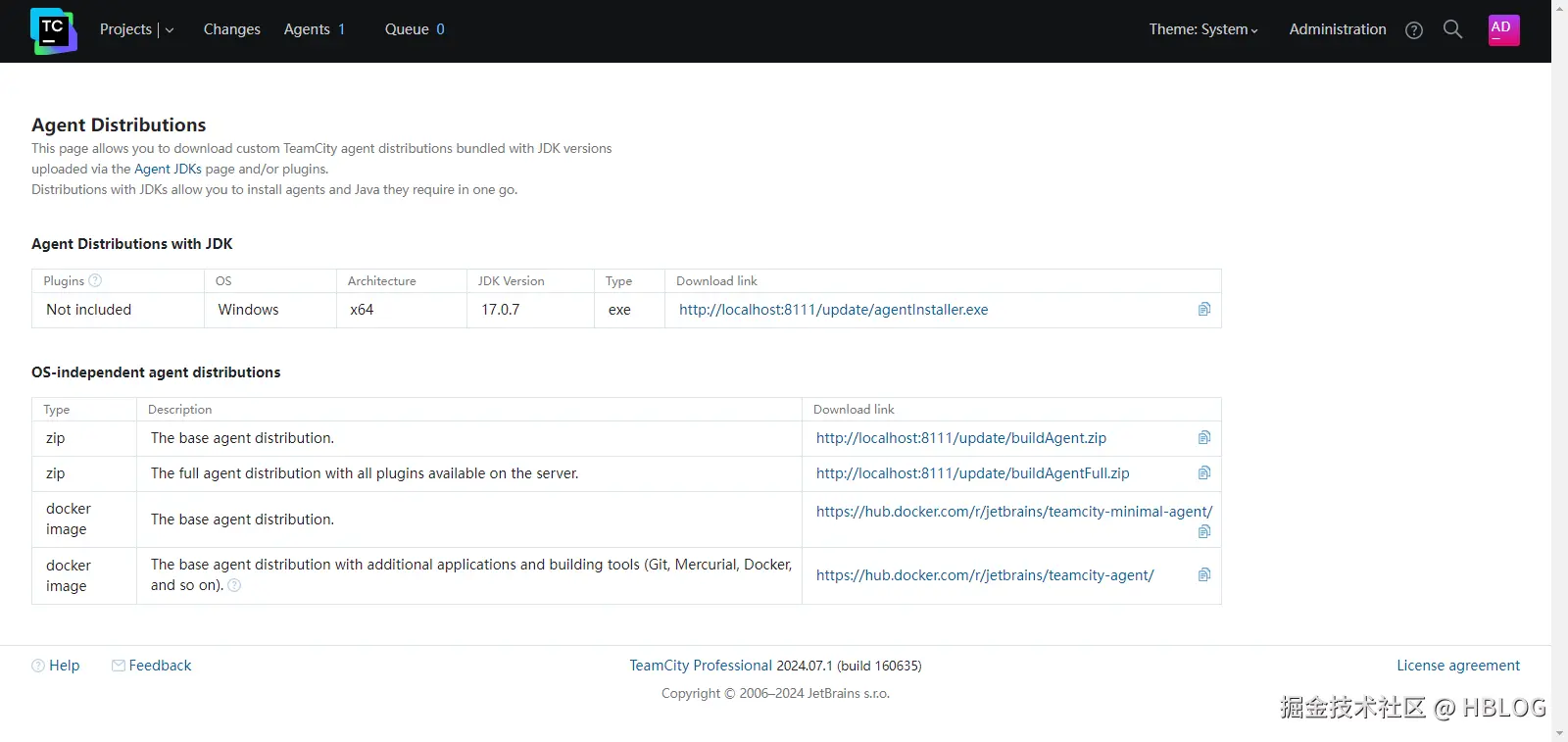Screen dimensions: 1568x742
Task: Copy the teamcity-agent docker hub link
Action: [x=1204, y=575]
